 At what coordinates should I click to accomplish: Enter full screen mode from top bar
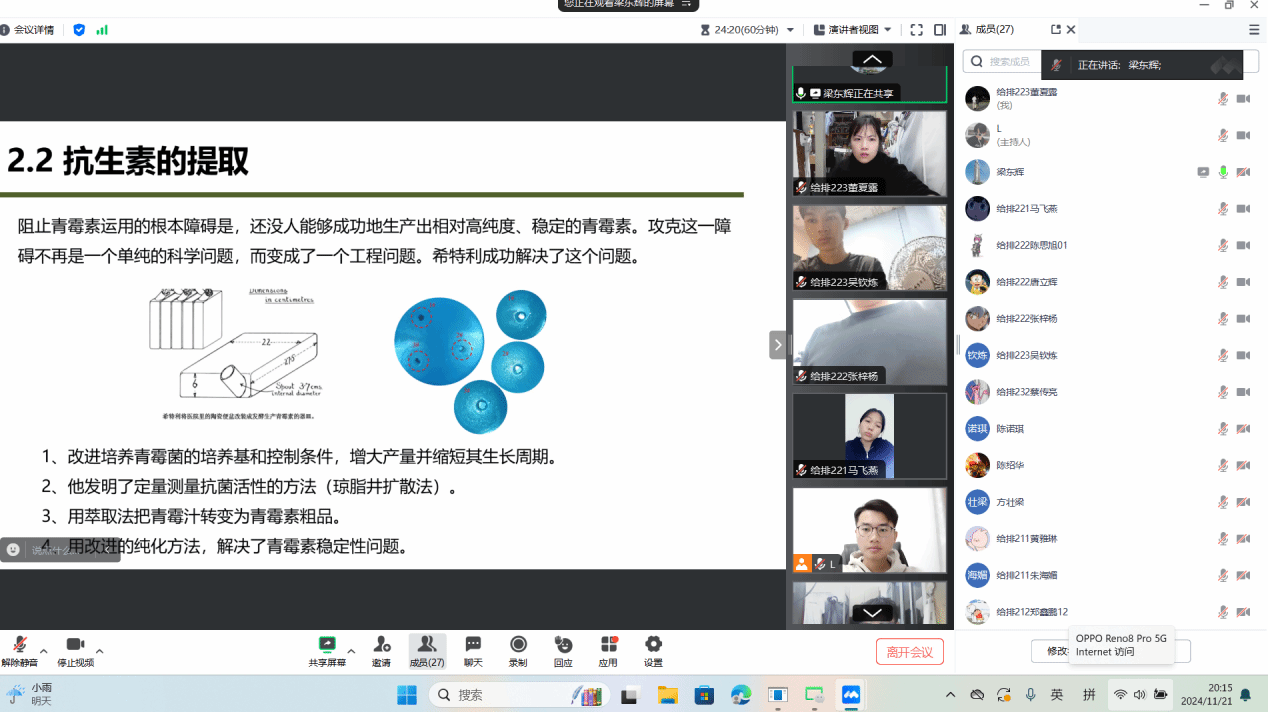[x=916, y=30]
